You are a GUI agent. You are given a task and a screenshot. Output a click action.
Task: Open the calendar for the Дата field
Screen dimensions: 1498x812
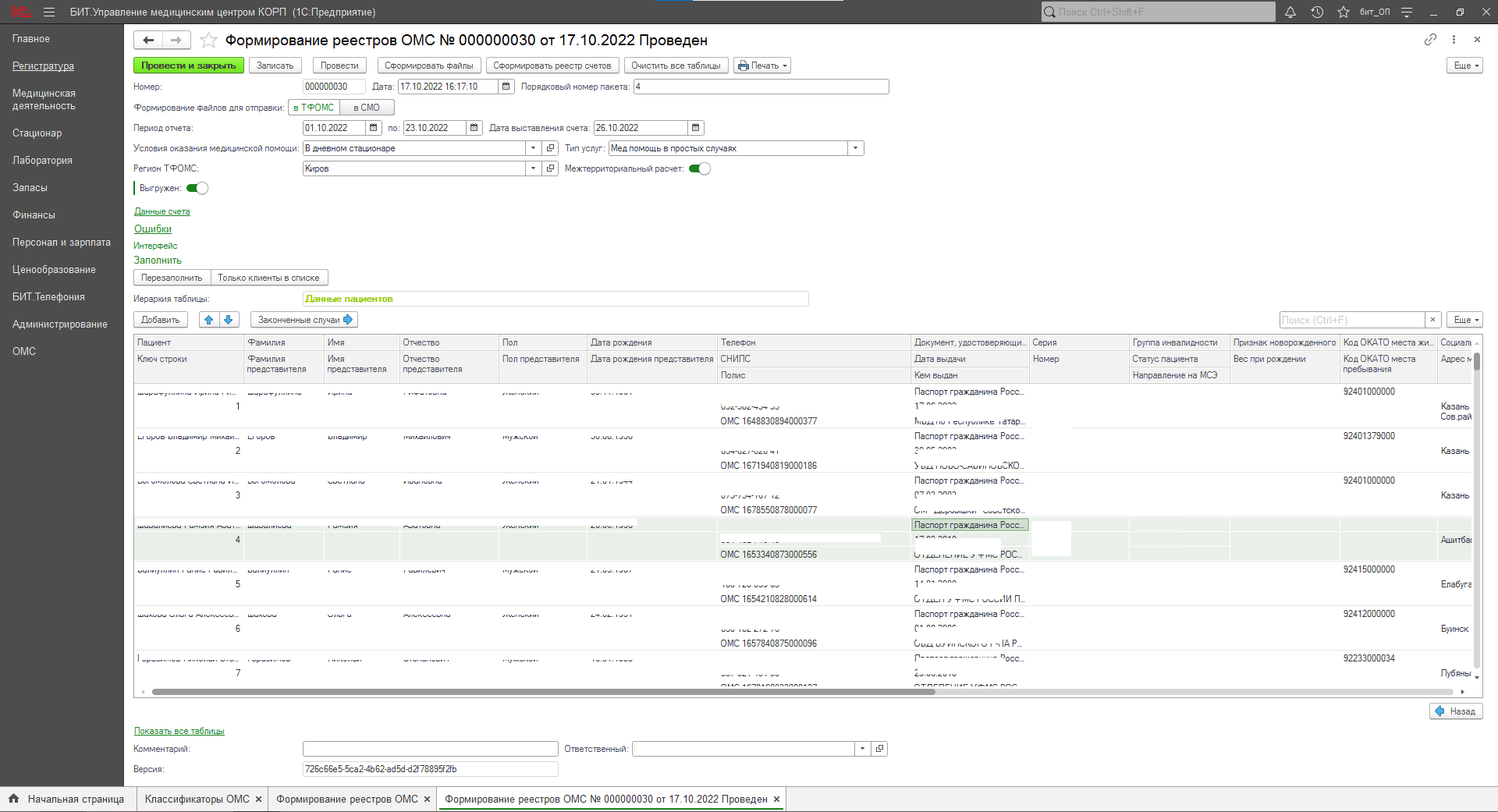tap(506, 87)
